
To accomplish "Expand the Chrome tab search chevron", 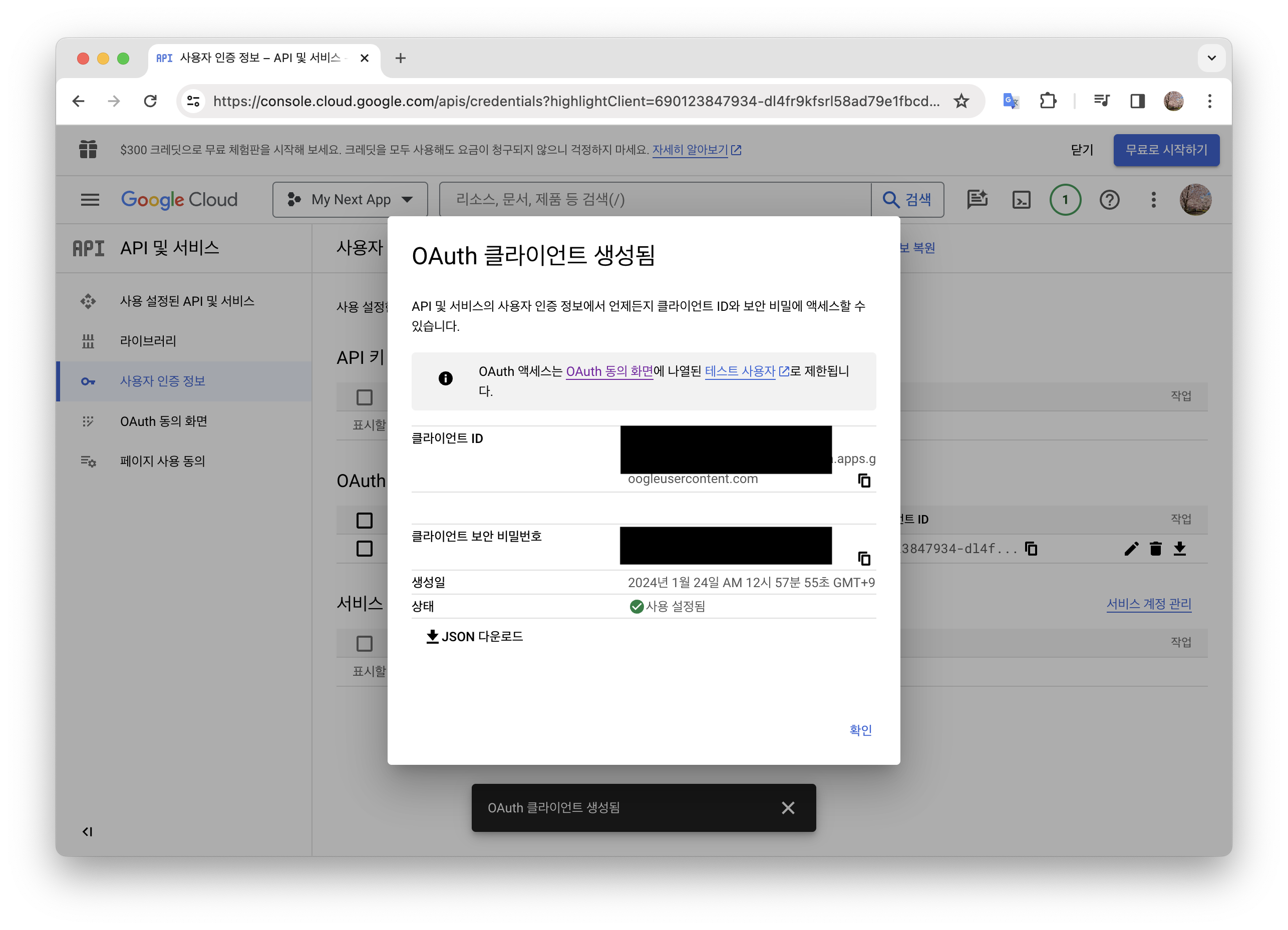I will click(x=1211, y=58).
